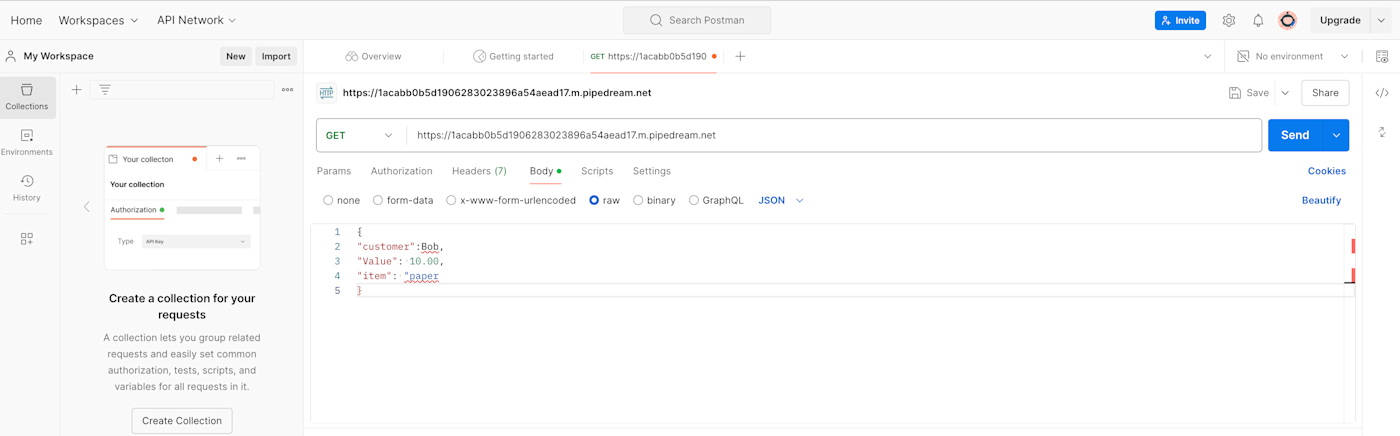This screenshot has width=1400, height=436.
Task: Click the collections filter search field
Action: [182, 90]
